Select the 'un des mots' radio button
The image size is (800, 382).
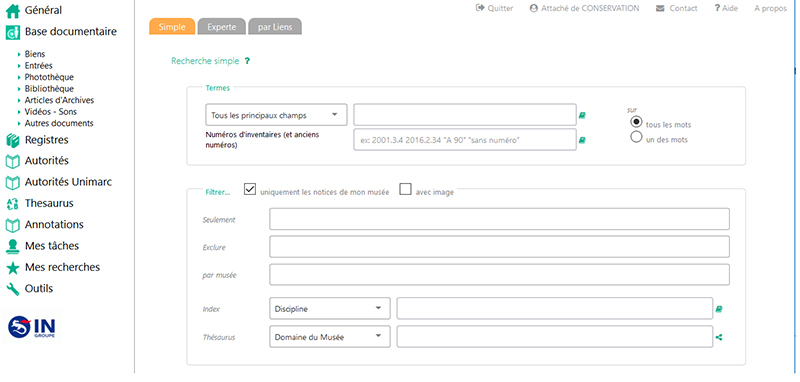(x=636, y=137)
